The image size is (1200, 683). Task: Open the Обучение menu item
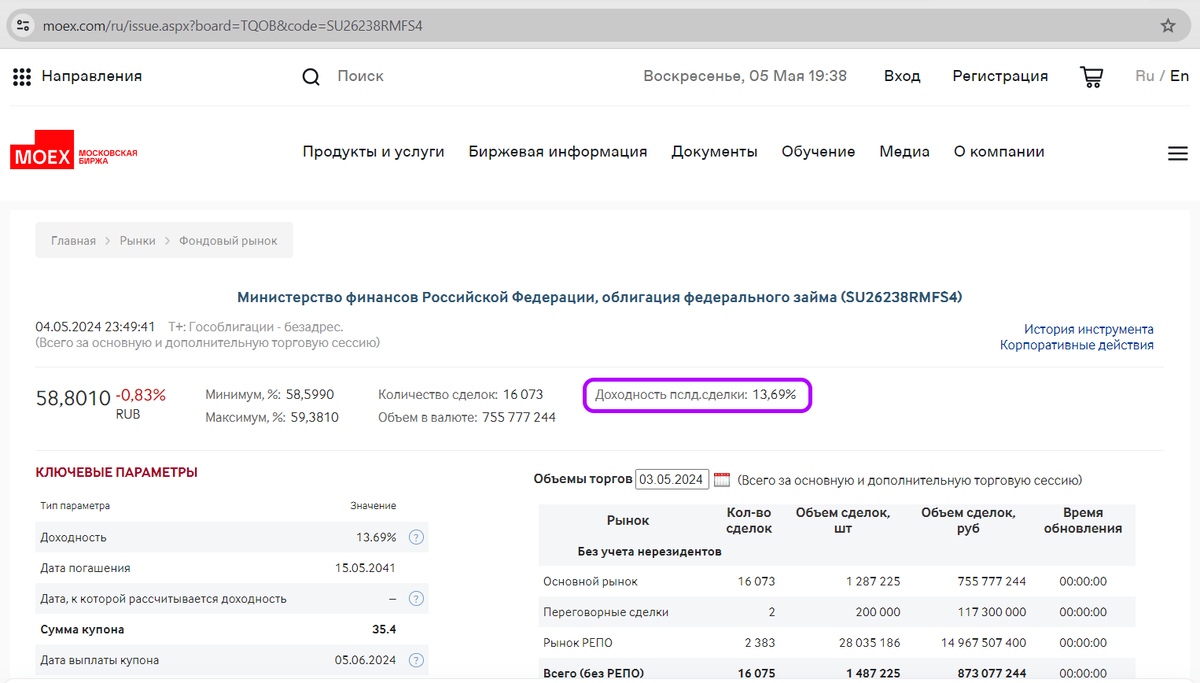tap(818, 151)
